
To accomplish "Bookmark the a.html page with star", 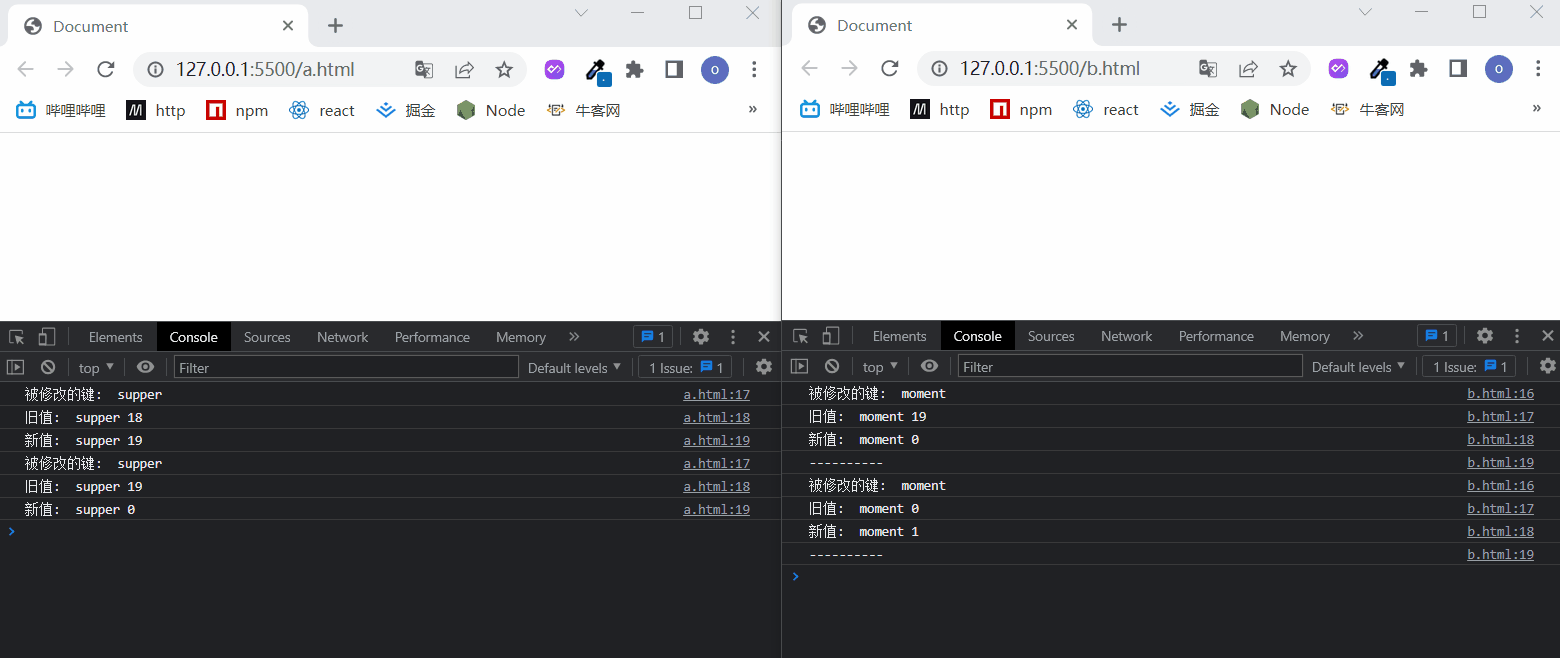I will tap(504, 69).
